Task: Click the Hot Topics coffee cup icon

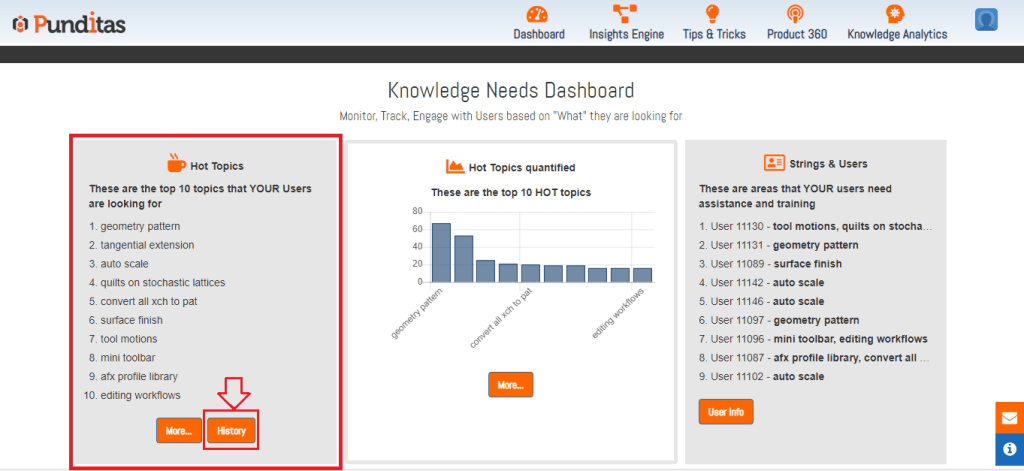Action: click(x=176, y=164)
